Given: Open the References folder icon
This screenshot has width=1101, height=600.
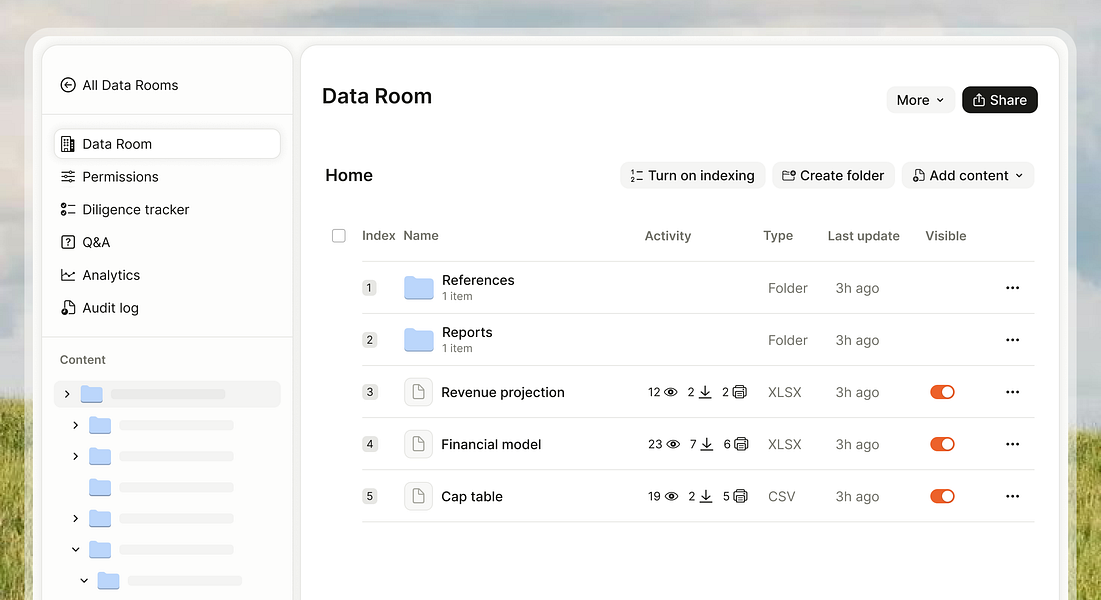Looking at the screenshot, I should (x=418, y=288).
